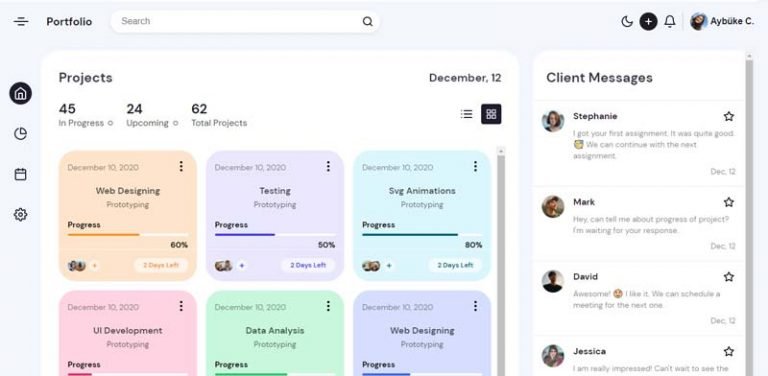Open the calendar sidebar icon
Screen dimensions: 768x376
coord(21,174)
